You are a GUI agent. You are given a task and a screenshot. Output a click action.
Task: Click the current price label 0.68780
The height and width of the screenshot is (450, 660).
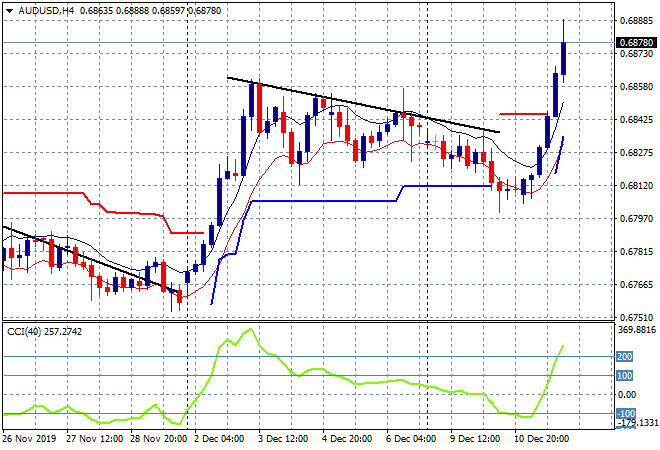coord(636,43)
